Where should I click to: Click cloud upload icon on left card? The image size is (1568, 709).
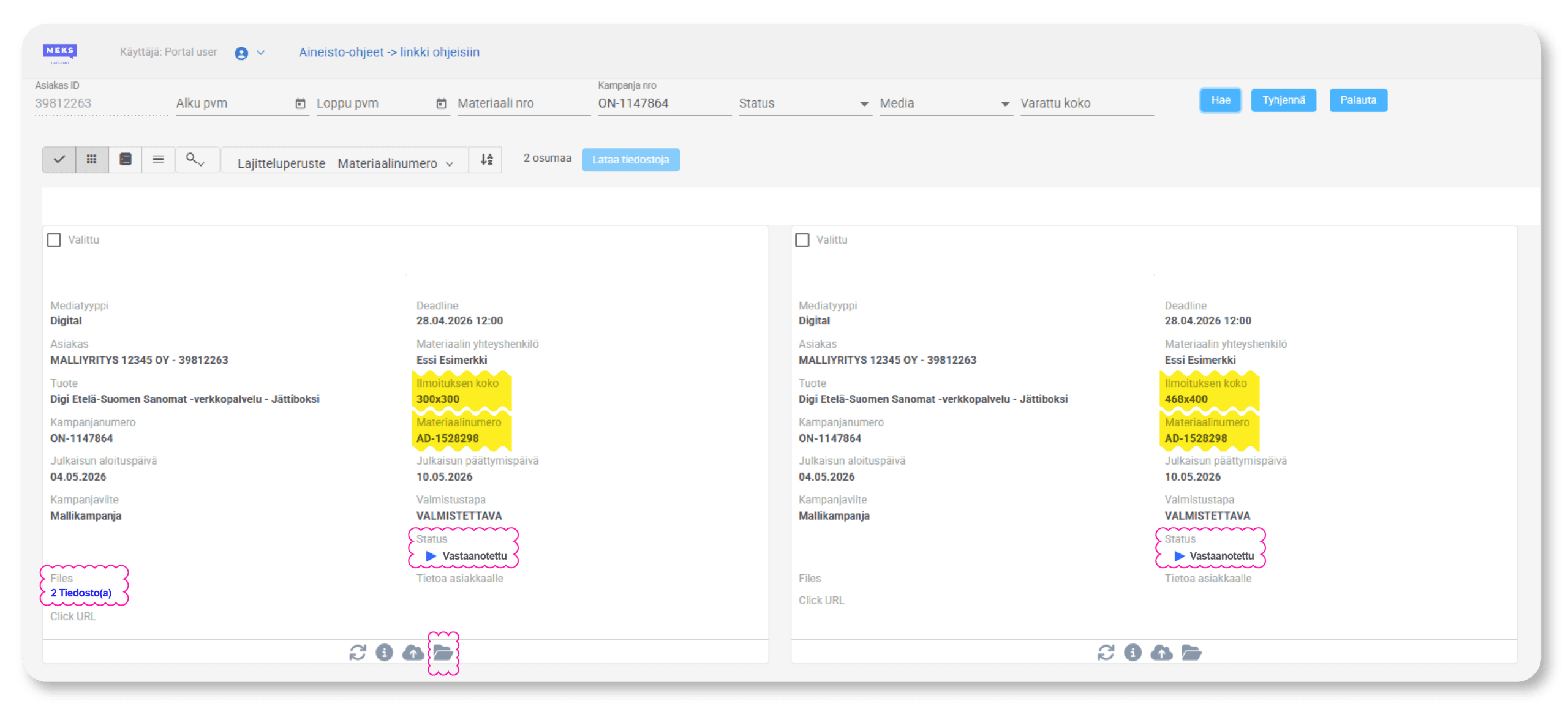pos(413,653)
